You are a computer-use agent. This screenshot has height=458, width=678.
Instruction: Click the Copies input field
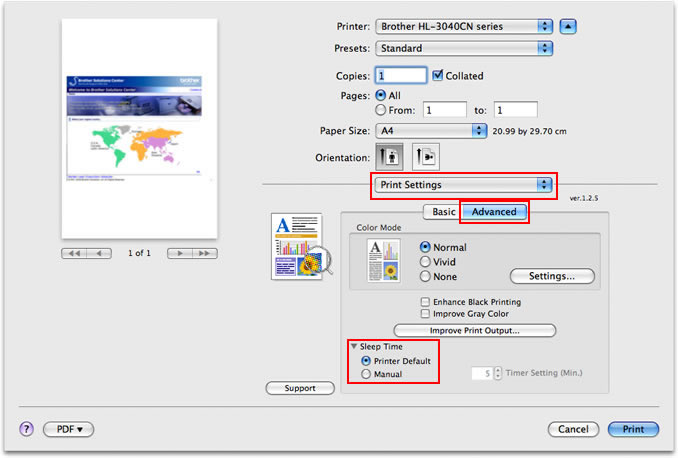coord(401,75)
